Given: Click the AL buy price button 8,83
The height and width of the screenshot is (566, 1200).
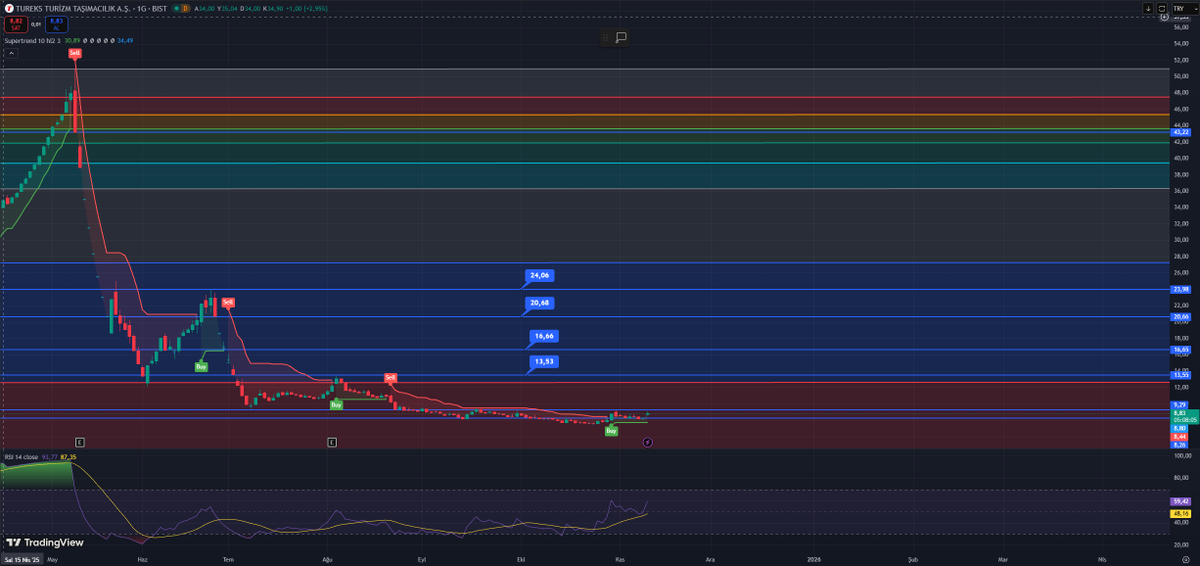Looking at the screenshot, I should (x=57, y=25).
